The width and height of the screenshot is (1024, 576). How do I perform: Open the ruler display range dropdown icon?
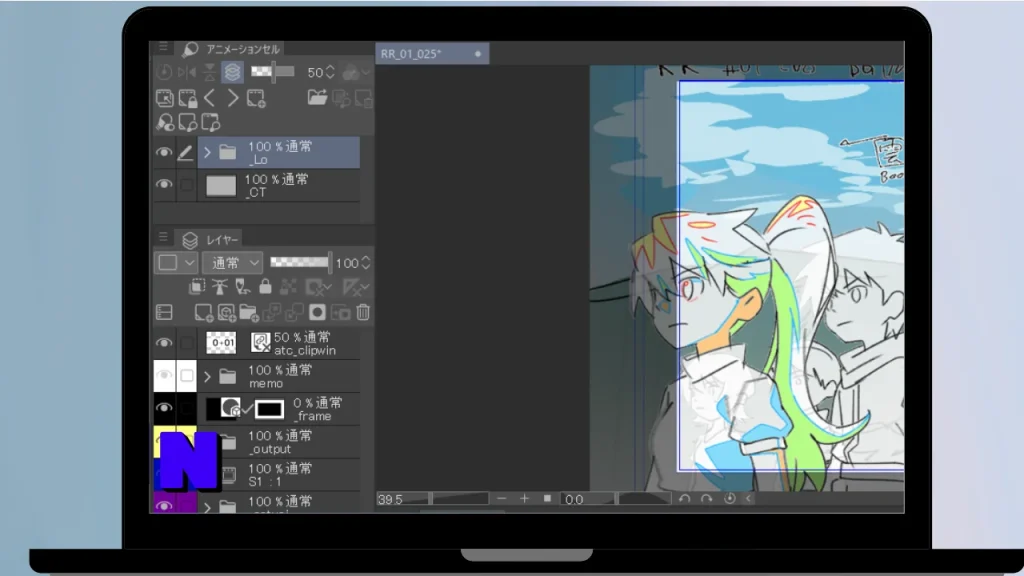tap(356, 287)
